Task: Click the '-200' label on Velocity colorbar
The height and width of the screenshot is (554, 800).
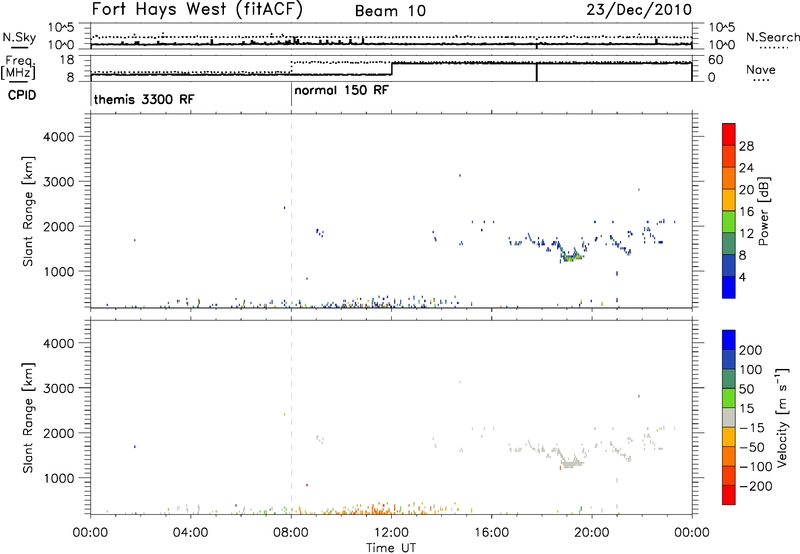Action: point(755,486)
